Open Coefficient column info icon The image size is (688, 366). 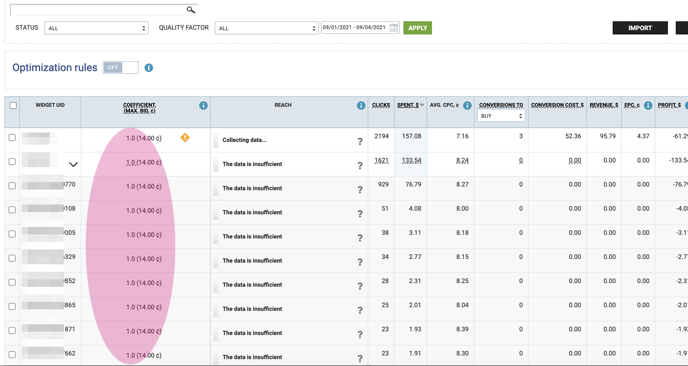point(203,105)
